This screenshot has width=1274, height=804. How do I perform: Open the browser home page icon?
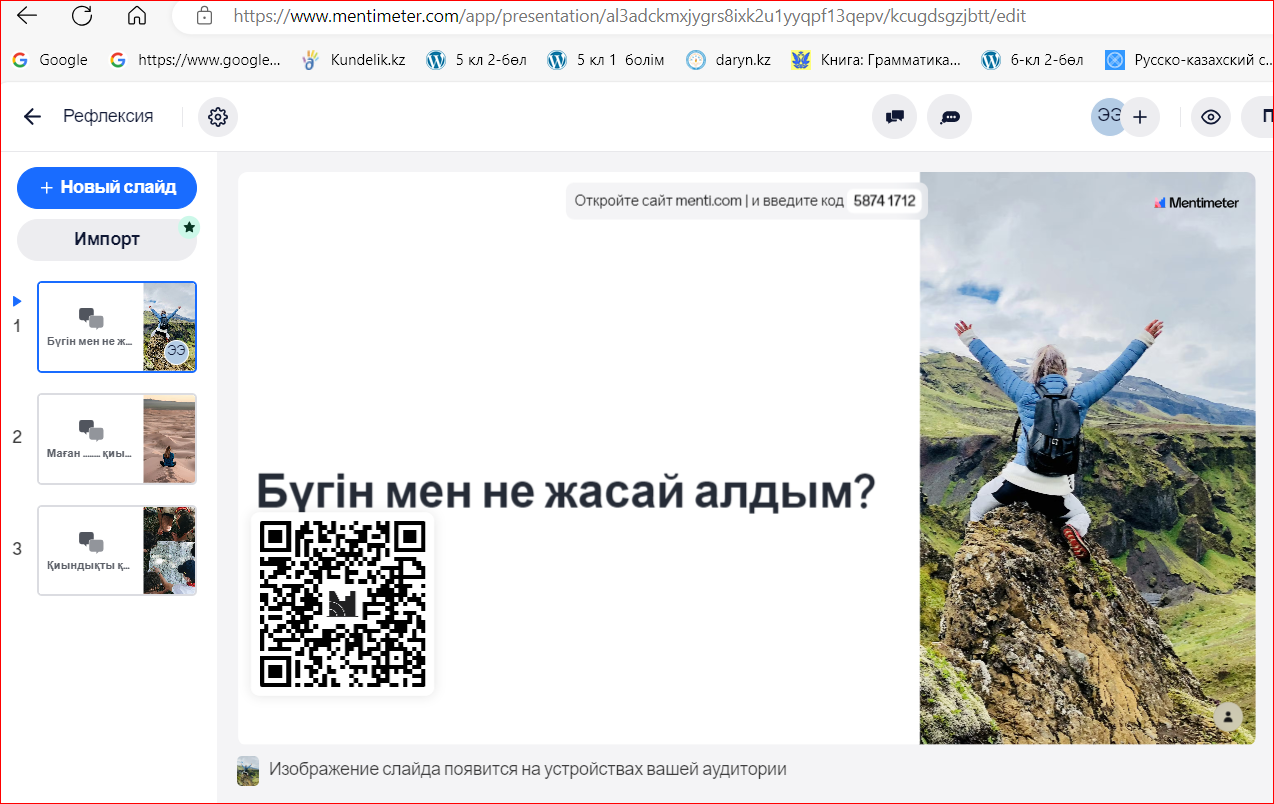(137, 16)
